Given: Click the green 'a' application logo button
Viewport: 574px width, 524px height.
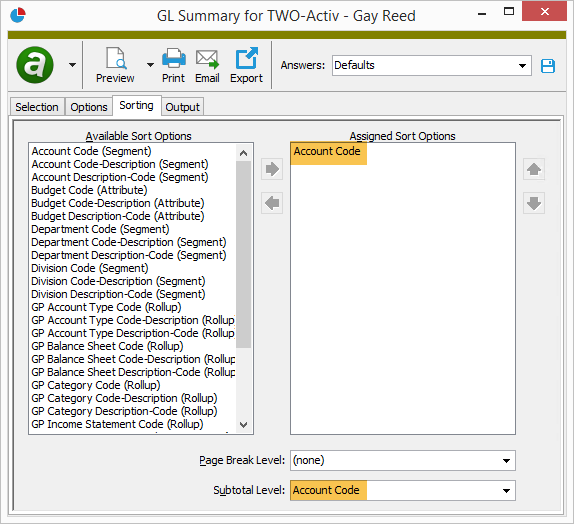Looking at the screenshot, I should pos(35,65).
